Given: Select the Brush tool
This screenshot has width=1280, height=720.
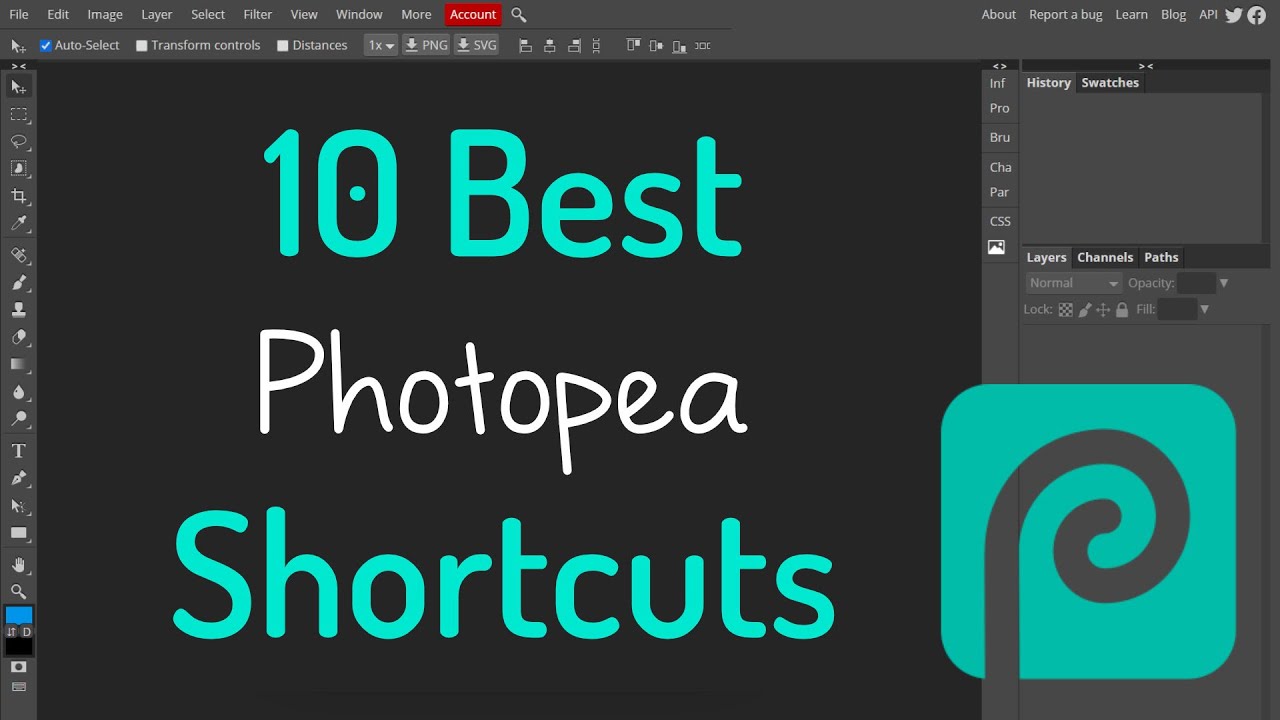Looking at the screenshot, I should [18, 283].
